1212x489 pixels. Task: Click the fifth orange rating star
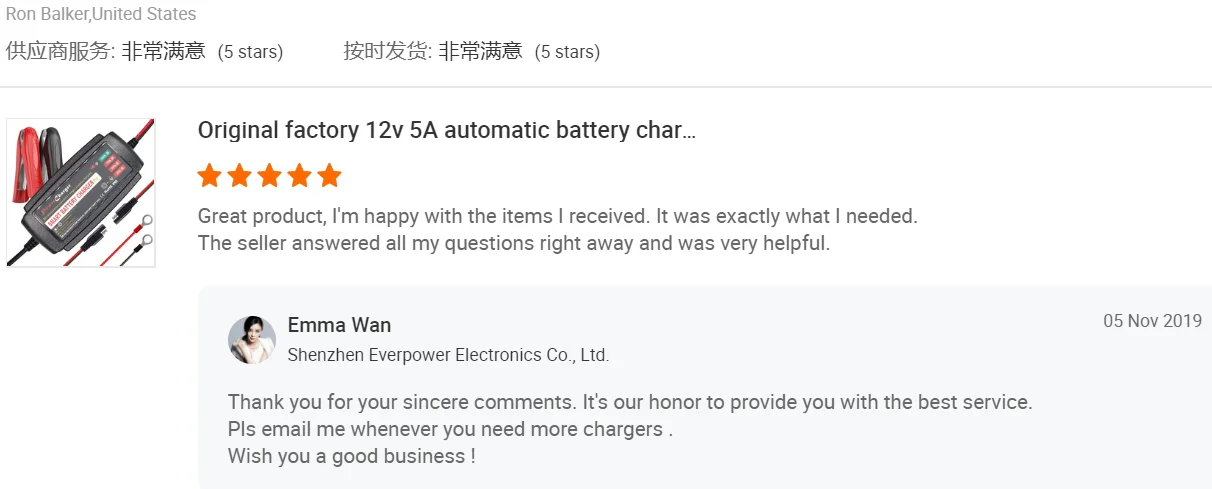(329, 177)
